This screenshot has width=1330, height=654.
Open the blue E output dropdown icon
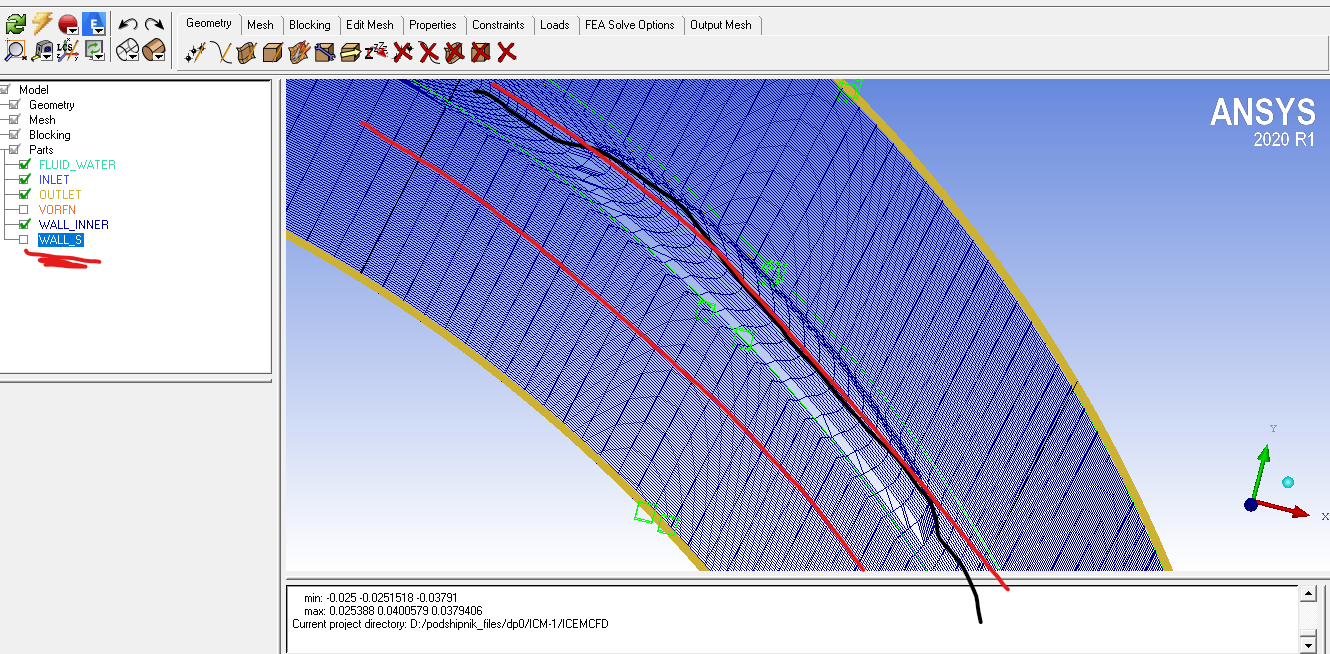tap(94, 23)
